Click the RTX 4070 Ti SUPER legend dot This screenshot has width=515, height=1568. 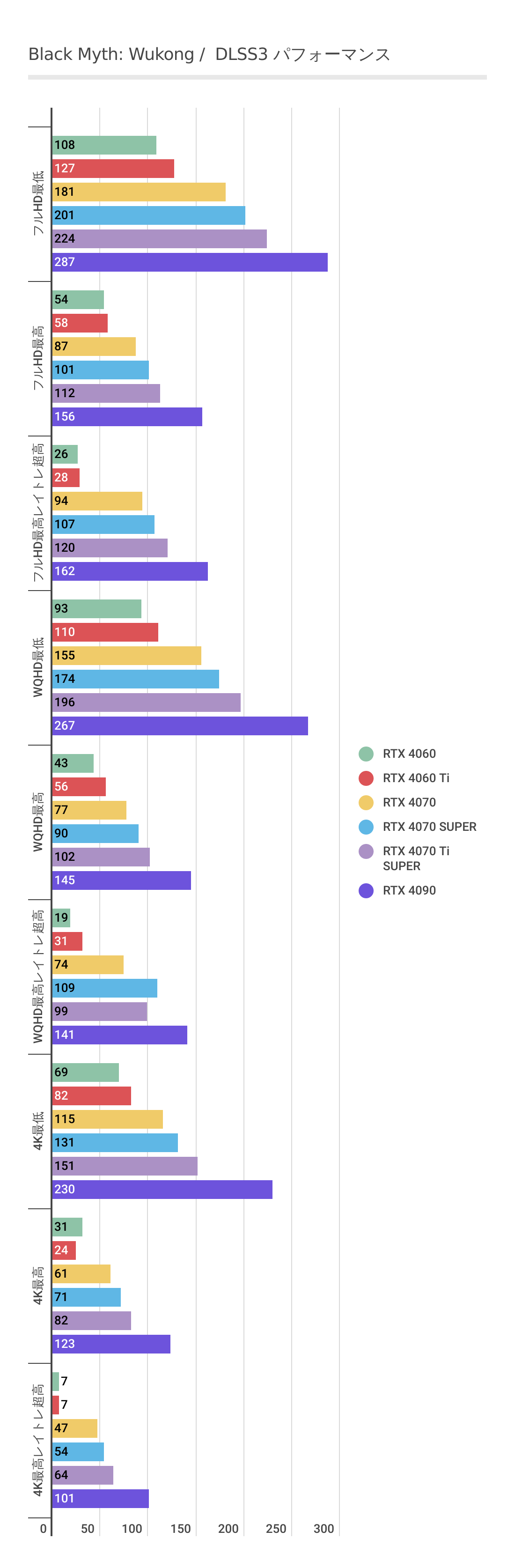coord(366,851)
